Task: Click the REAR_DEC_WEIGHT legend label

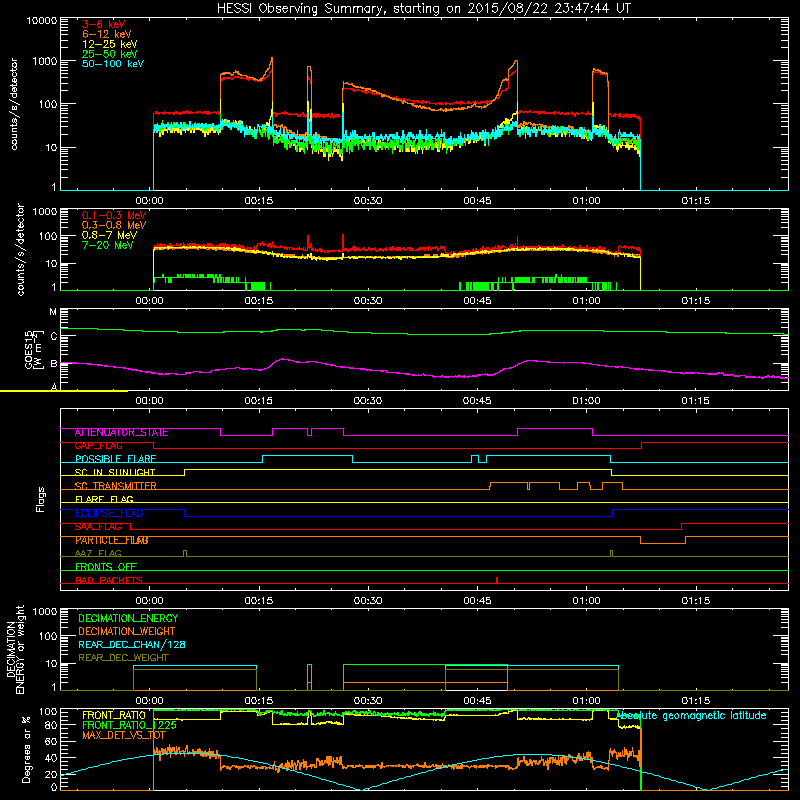Action: (x=123, y=658)
